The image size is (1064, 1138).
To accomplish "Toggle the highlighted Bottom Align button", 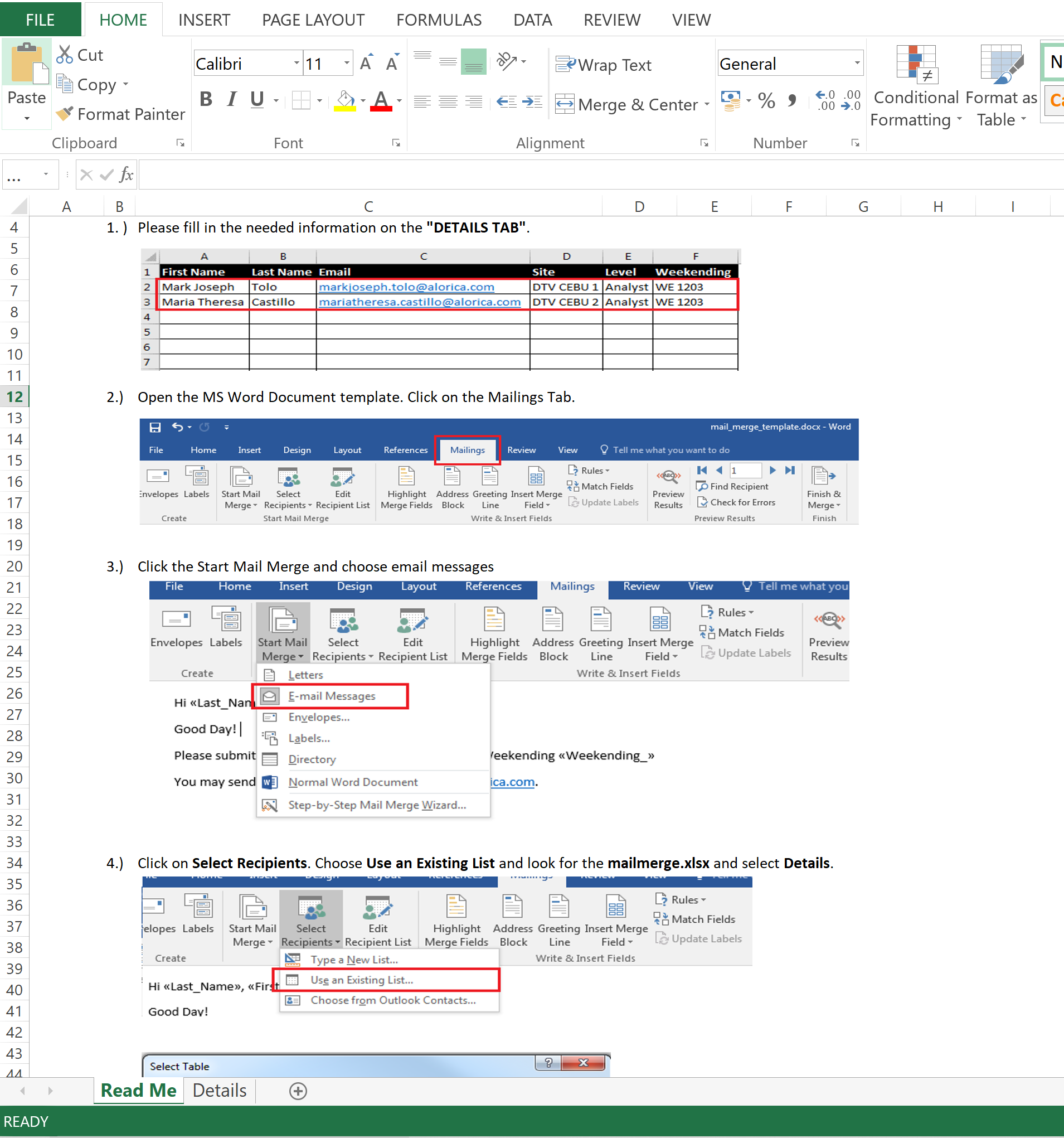I will point(473,61).
